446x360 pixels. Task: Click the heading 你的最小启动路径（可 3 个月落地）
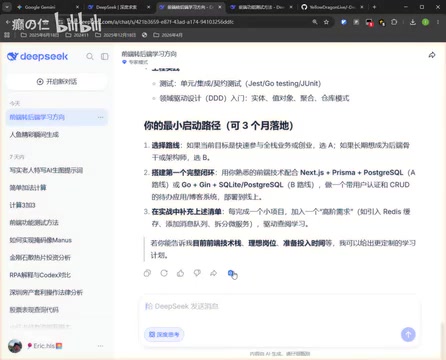(x=218, y=126)
